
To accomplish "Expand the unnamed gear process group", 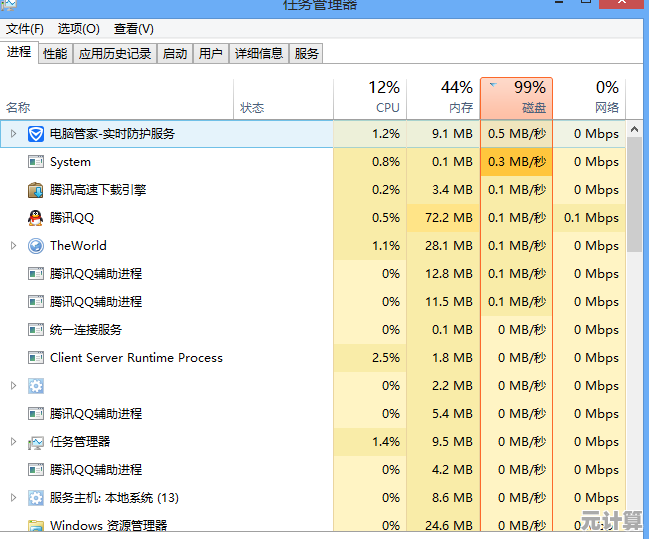I will click(13, 386).
